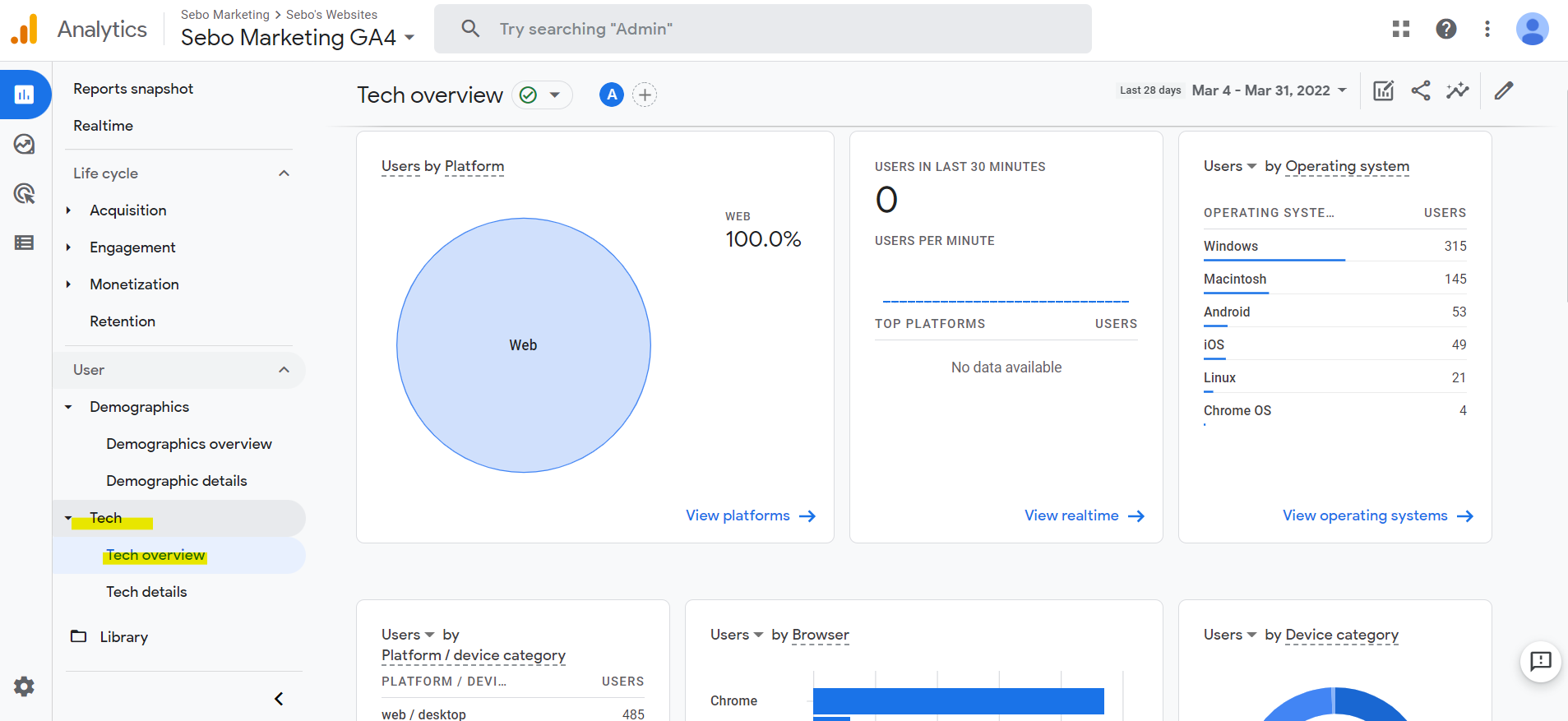Collapse the Tech tree arrow
The width and height of the screenshot is (1568, 721).
[x=68, y=518]
